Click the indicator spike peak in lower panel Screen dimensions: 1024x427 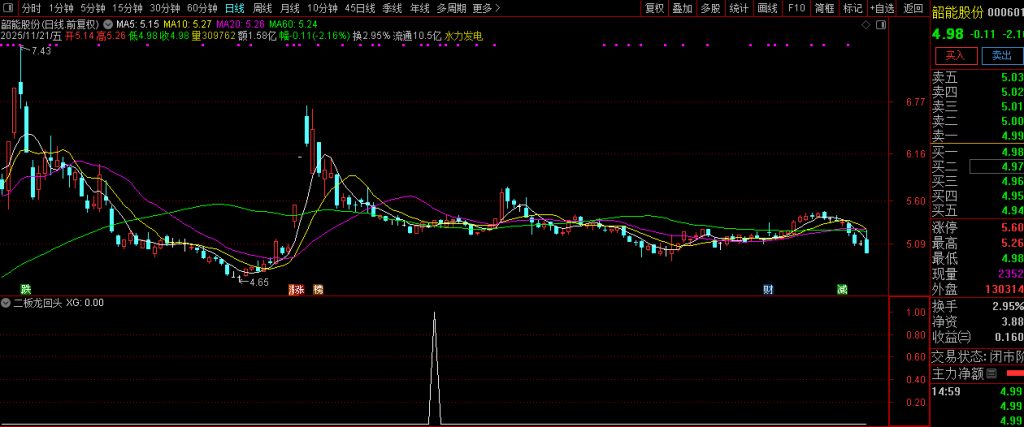pyautogui.click(x=434, y=313)
